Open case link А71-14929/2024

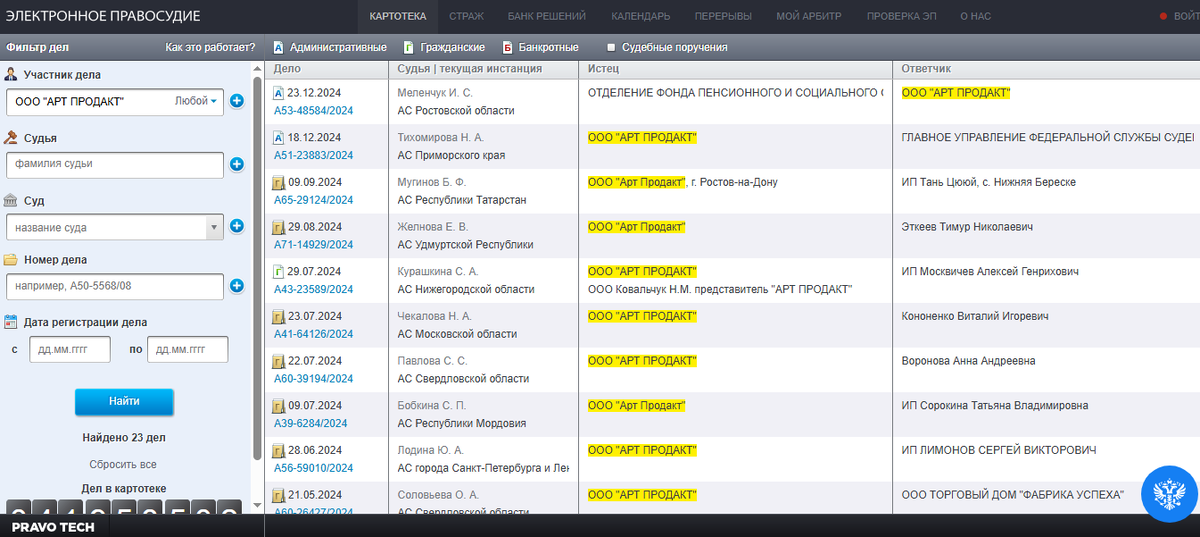(314, 244)
